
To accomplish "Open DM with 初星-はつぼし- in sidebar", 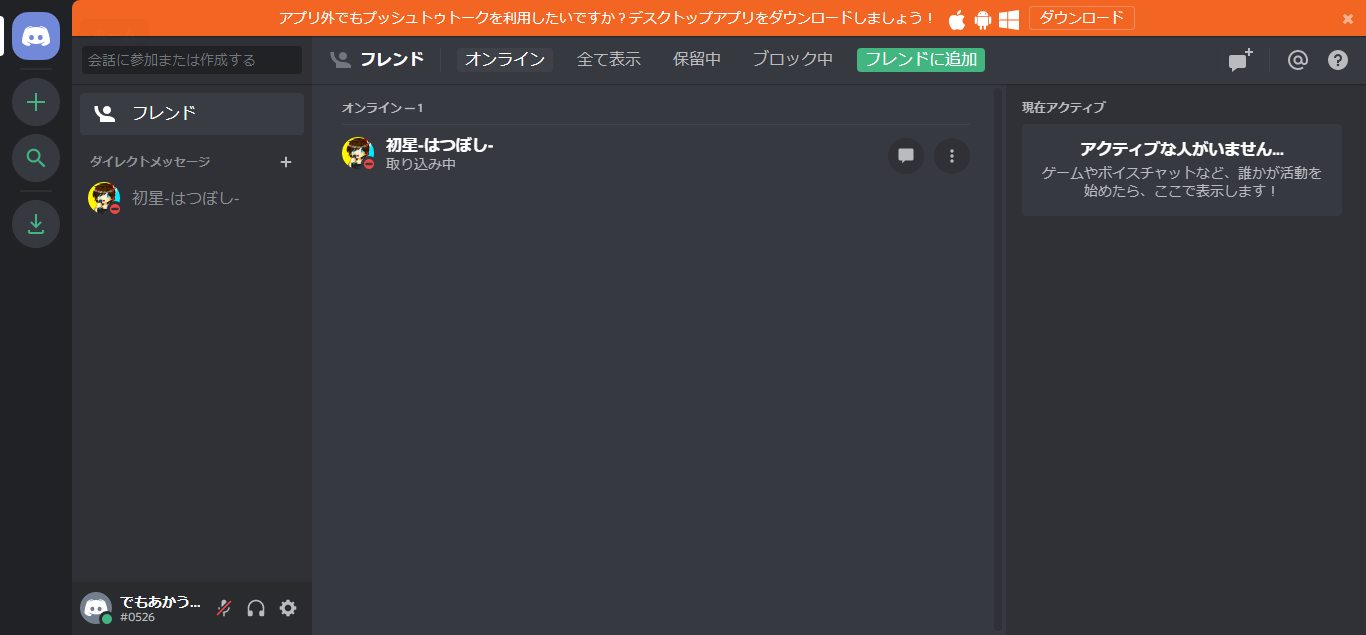I will click(192, 198).
